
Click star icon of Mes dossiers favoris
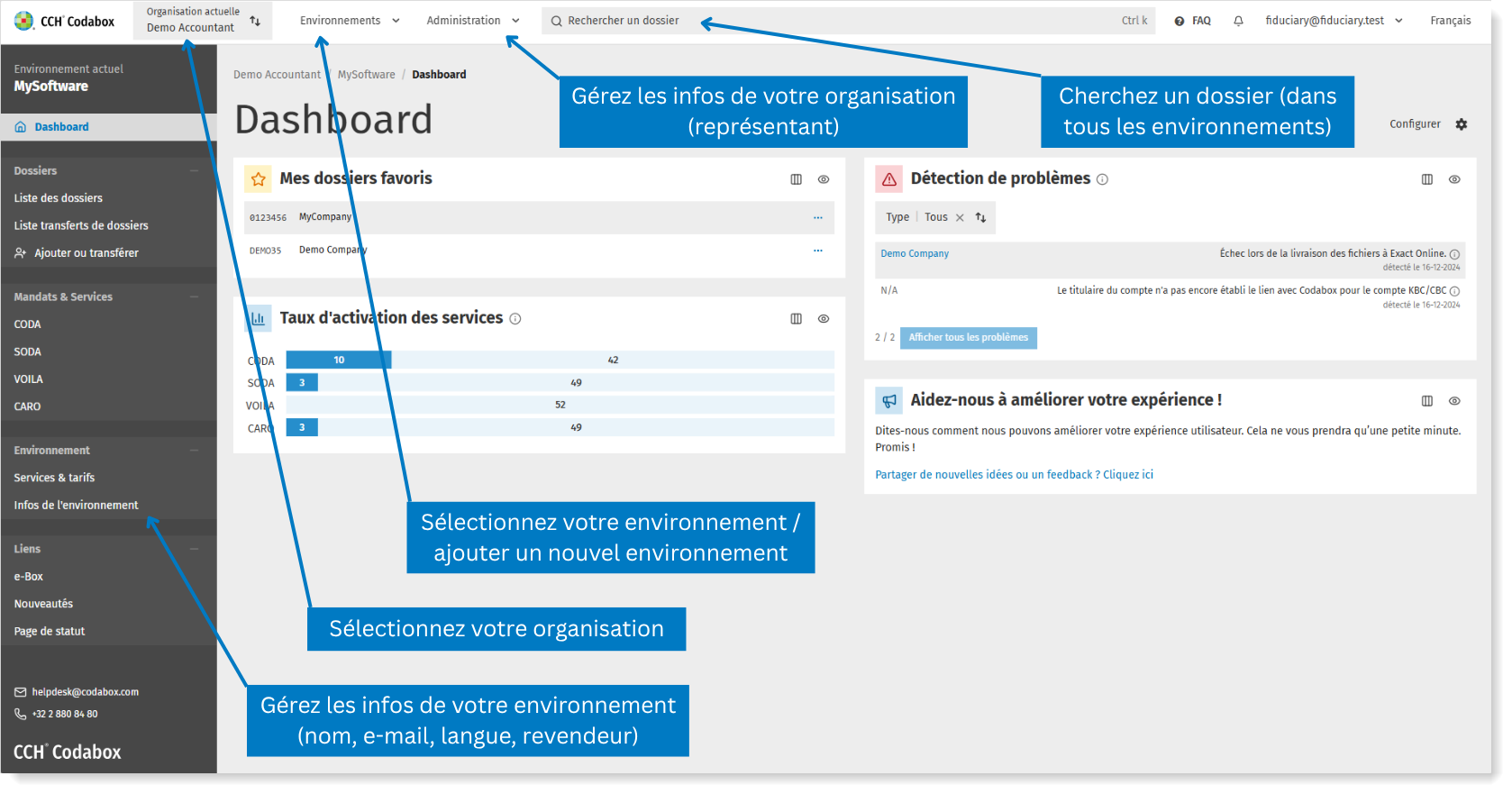tap(259, 179)
